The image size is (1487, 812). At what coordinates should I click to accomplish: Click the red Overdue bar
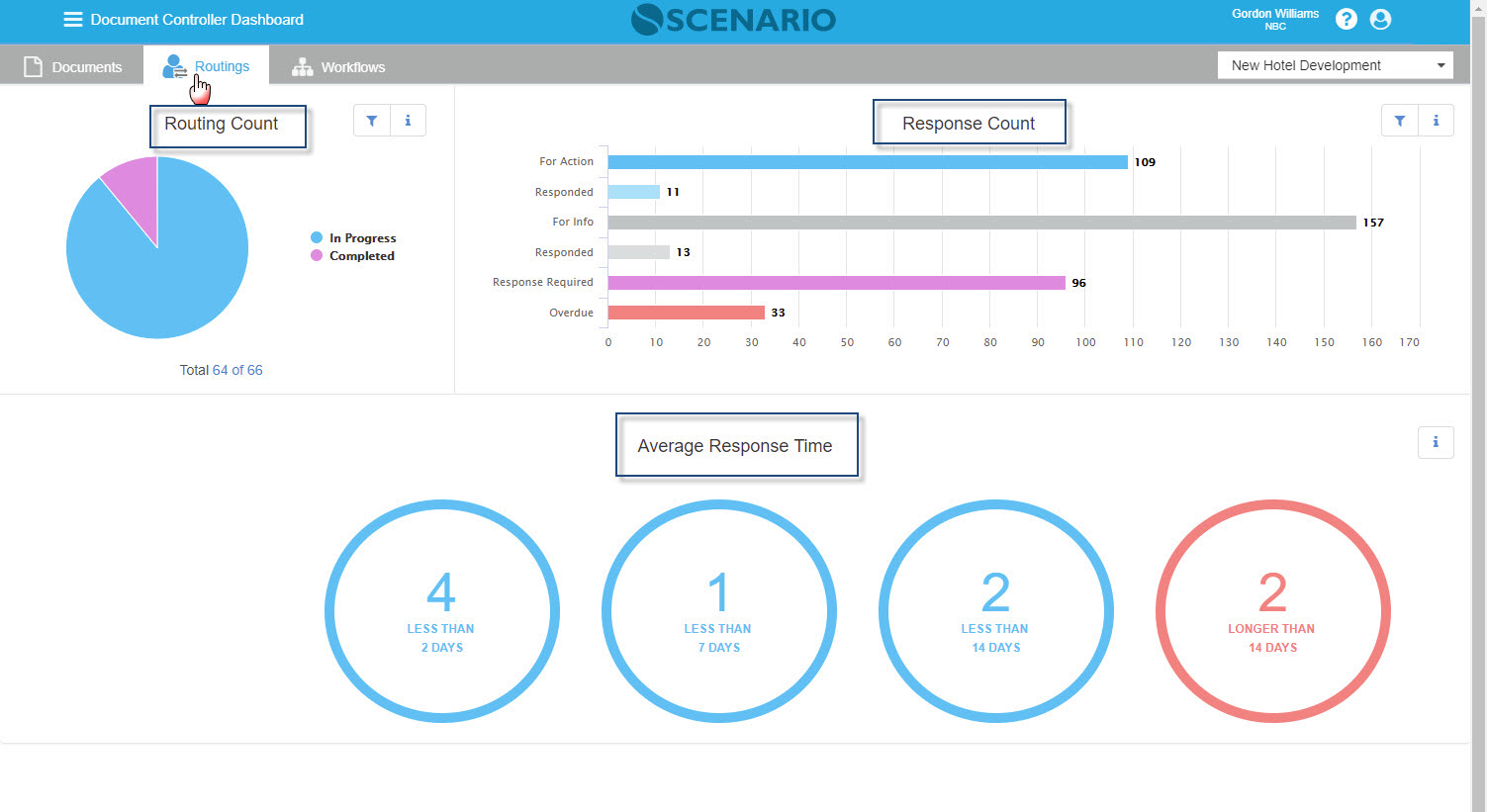[686, 313]
